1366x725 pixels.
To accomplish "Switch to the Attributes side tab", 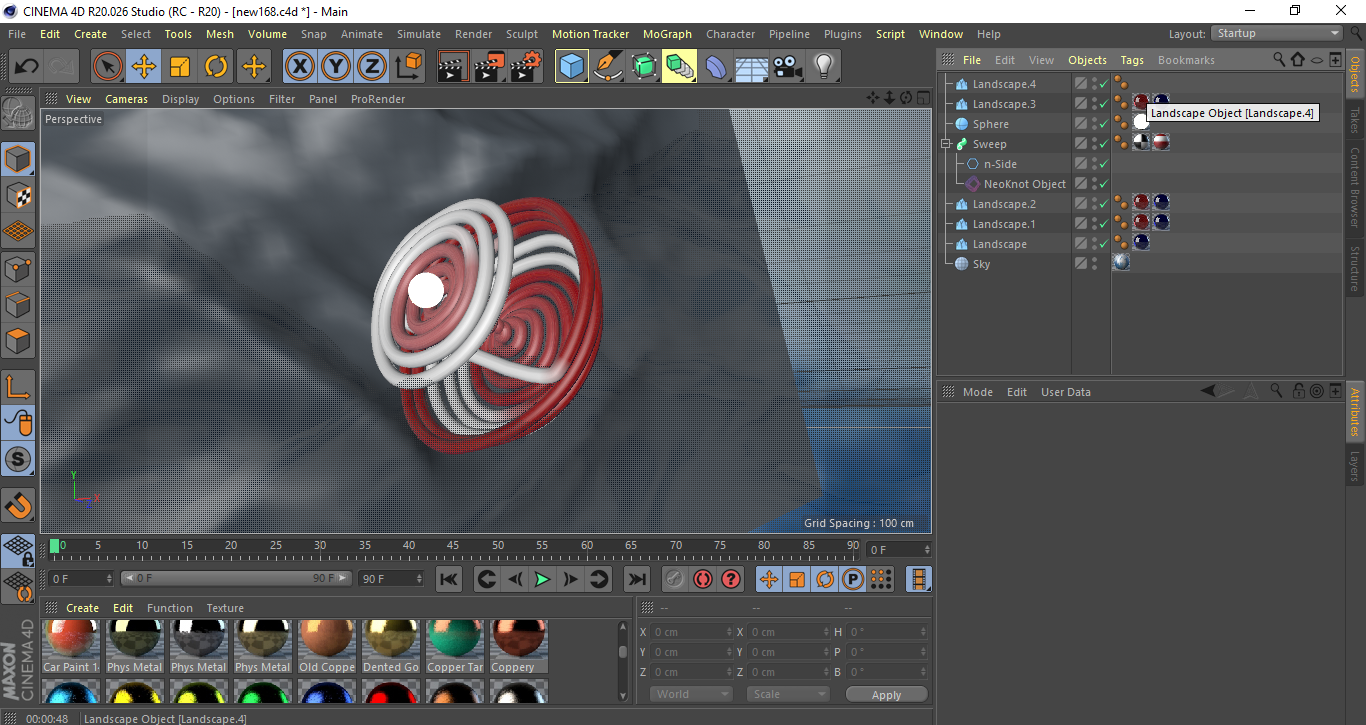I will coord(1355,412).
